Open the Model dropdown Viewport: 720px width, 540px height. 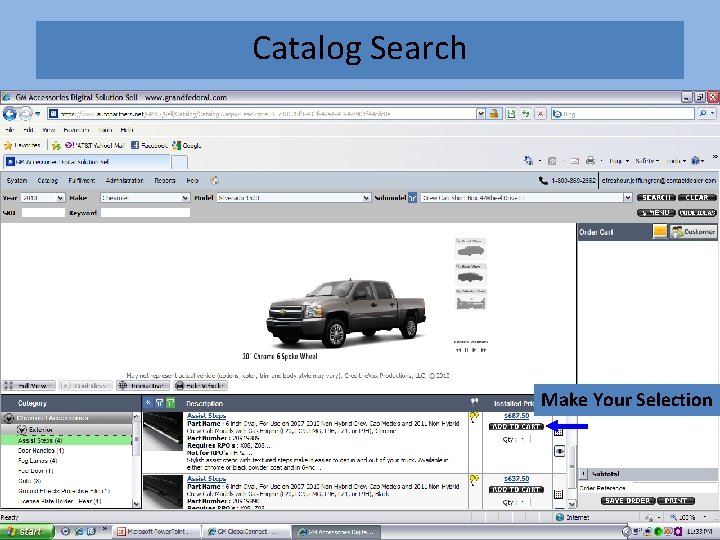[294, 197]
